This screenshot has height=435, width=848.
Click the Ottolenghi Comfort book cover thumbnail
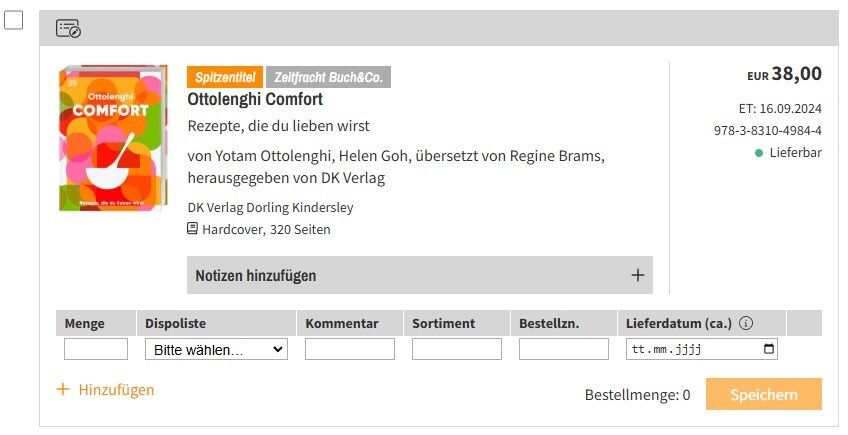113,139
